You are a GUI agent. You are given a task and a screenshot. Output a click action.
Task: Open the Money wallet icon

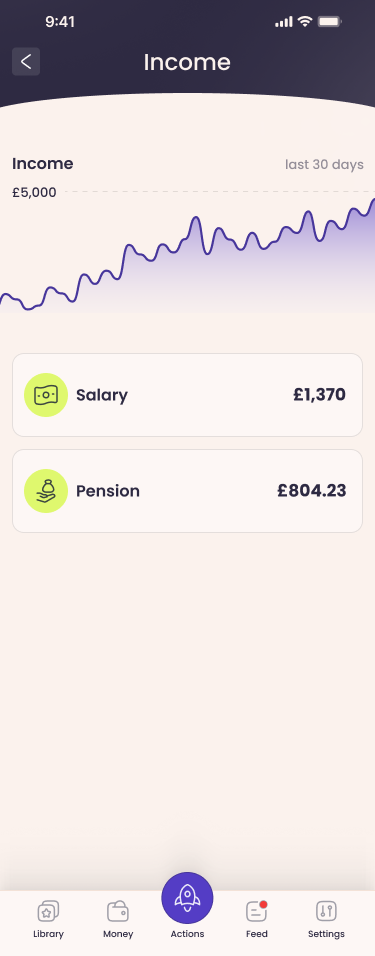118,911
